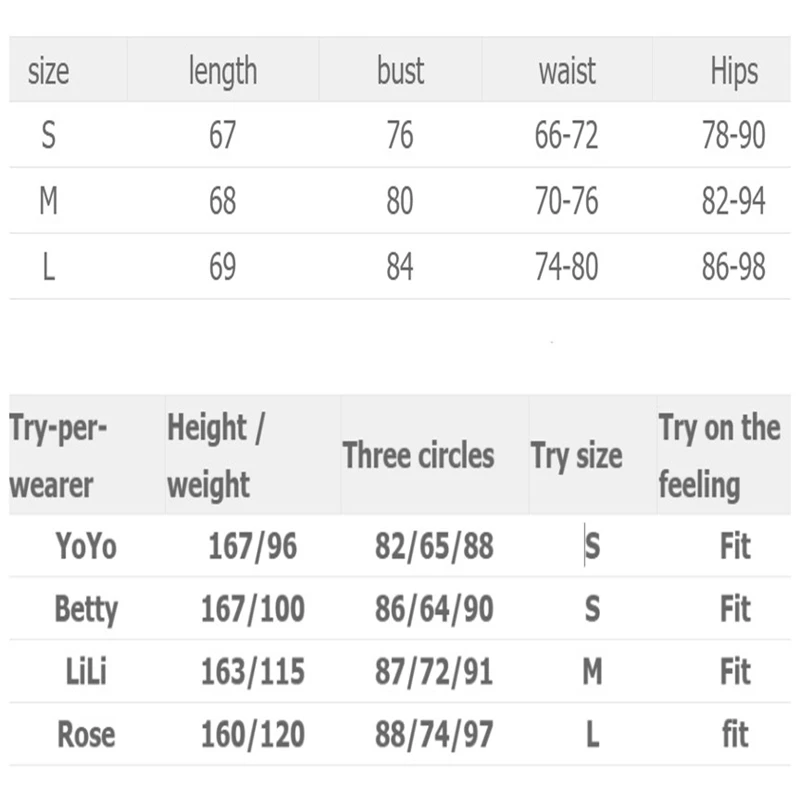
Task: Click the 'Try size' header cell
Action: (576, 457)
